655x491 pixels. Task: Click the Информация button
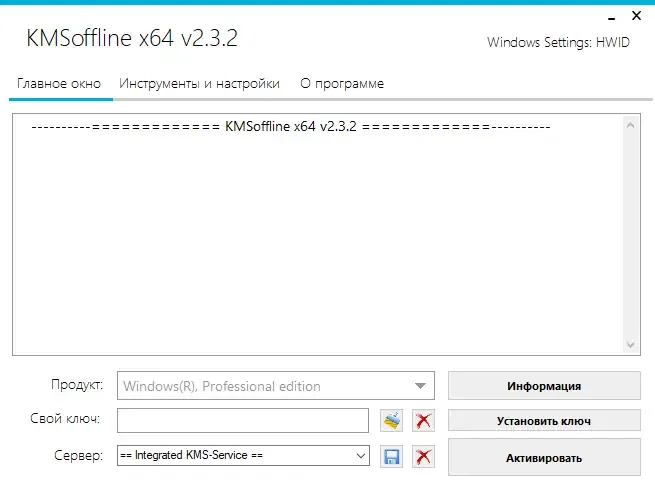pyautogui.click(x=544, y=386)
